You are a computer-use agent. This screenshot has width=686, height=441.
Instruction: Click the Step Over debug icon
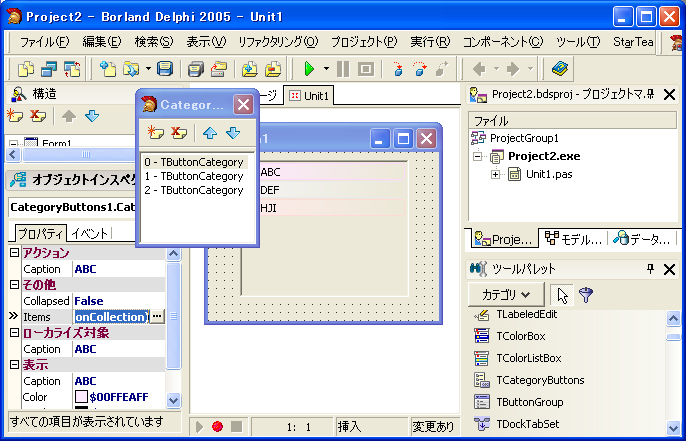pos(420,69)
